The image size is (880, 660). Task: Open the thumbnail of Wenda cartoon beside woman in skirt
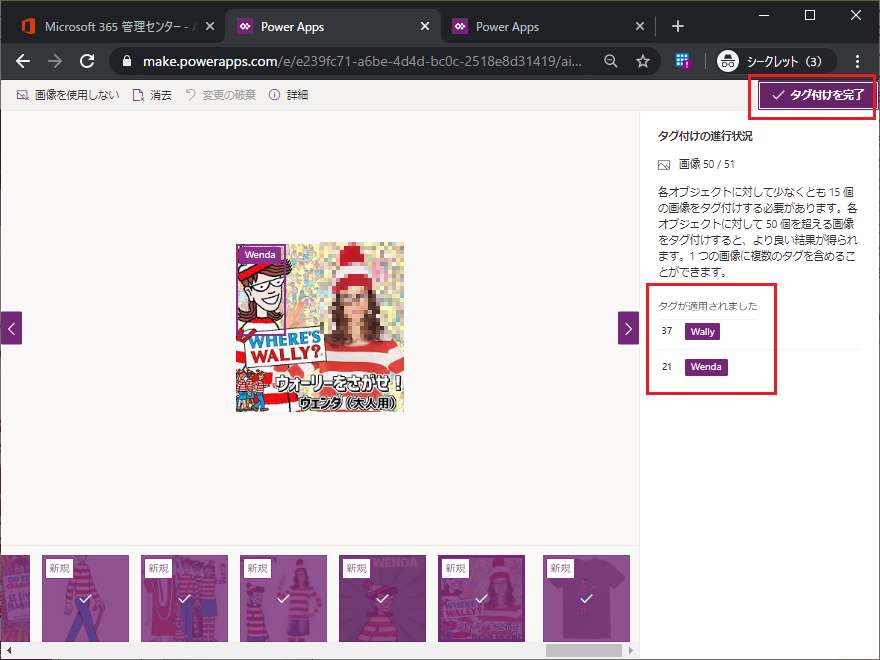coord(283,598)
